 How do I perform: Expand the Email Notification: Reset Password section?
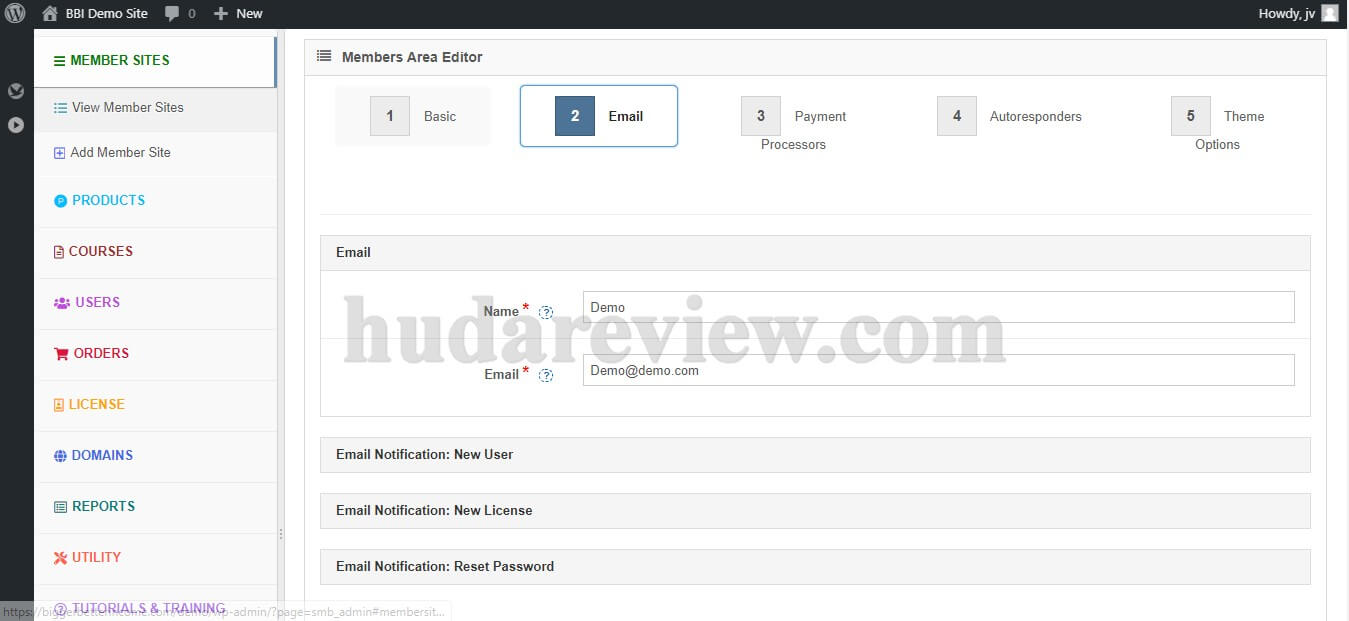coord(814,566)
